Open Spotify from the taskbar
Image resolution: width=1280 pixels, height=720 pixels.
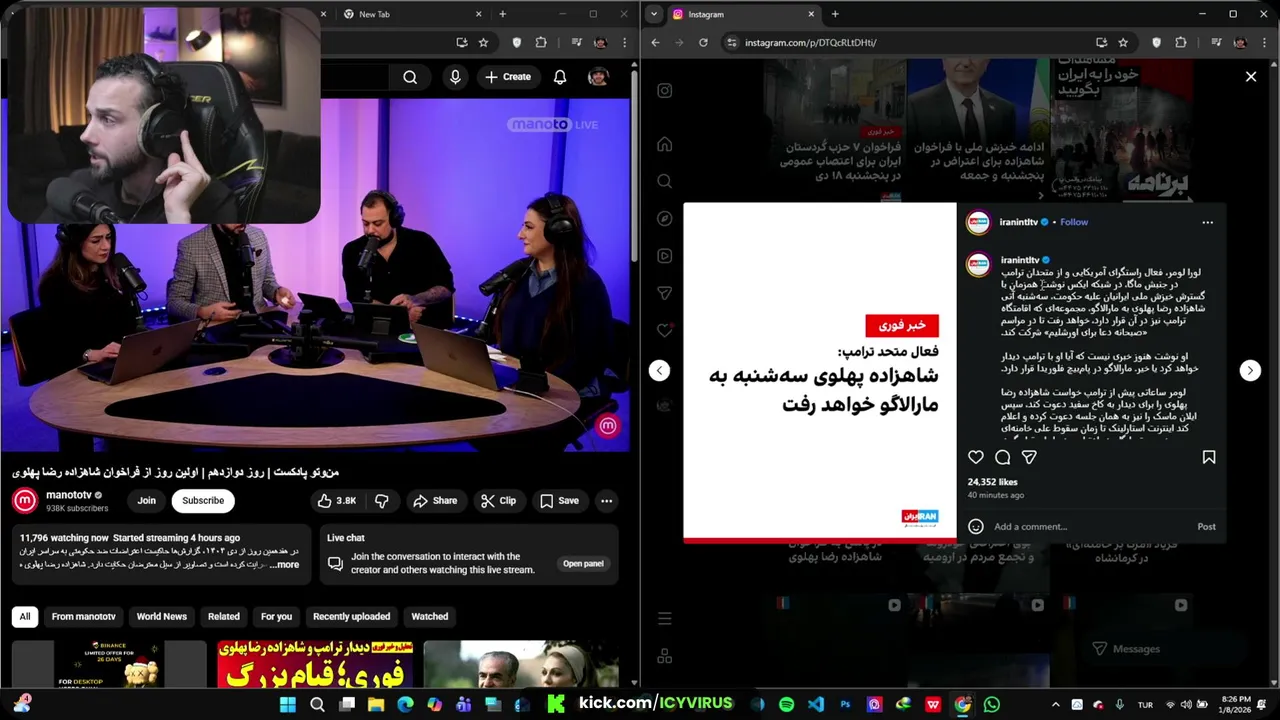coord(787,704)
